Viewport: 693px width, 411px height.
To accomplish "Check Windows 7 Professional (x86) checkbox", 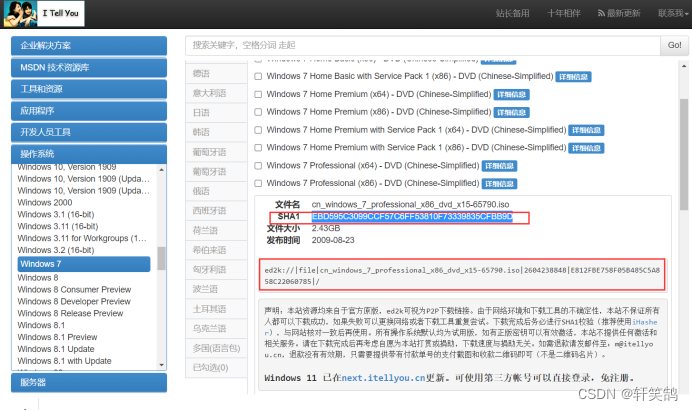I will 258,183.
